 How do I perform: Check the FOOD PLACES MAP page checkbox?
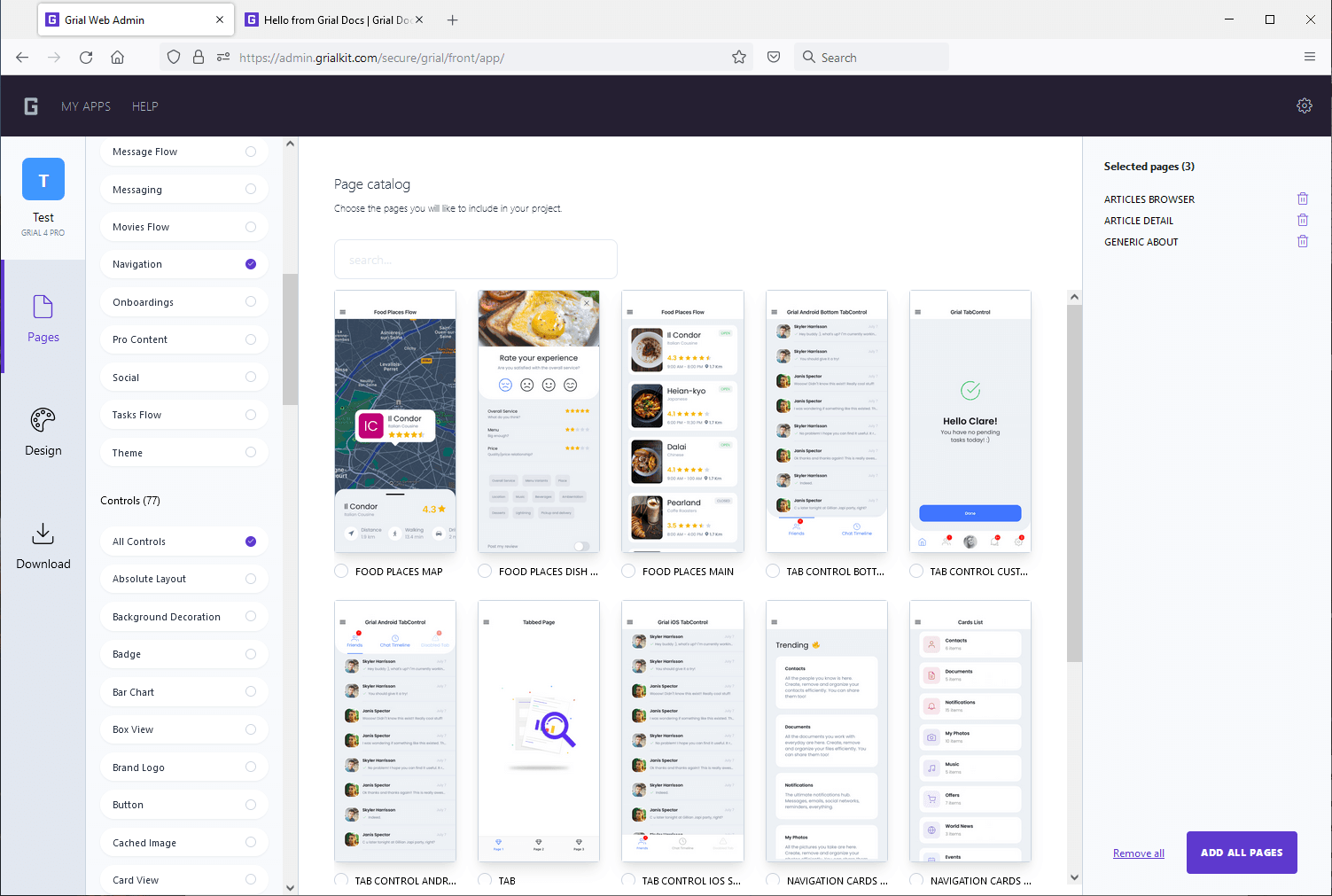click(x=341, y=571)
